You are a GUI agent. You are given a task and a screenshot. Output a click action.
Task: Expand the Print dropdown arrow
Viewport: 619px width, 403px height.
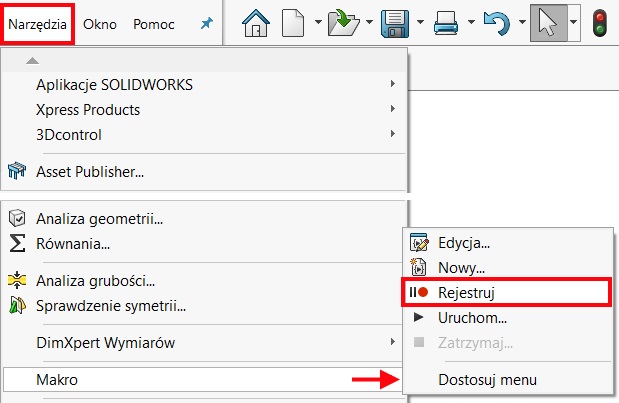tap(471, 22)
